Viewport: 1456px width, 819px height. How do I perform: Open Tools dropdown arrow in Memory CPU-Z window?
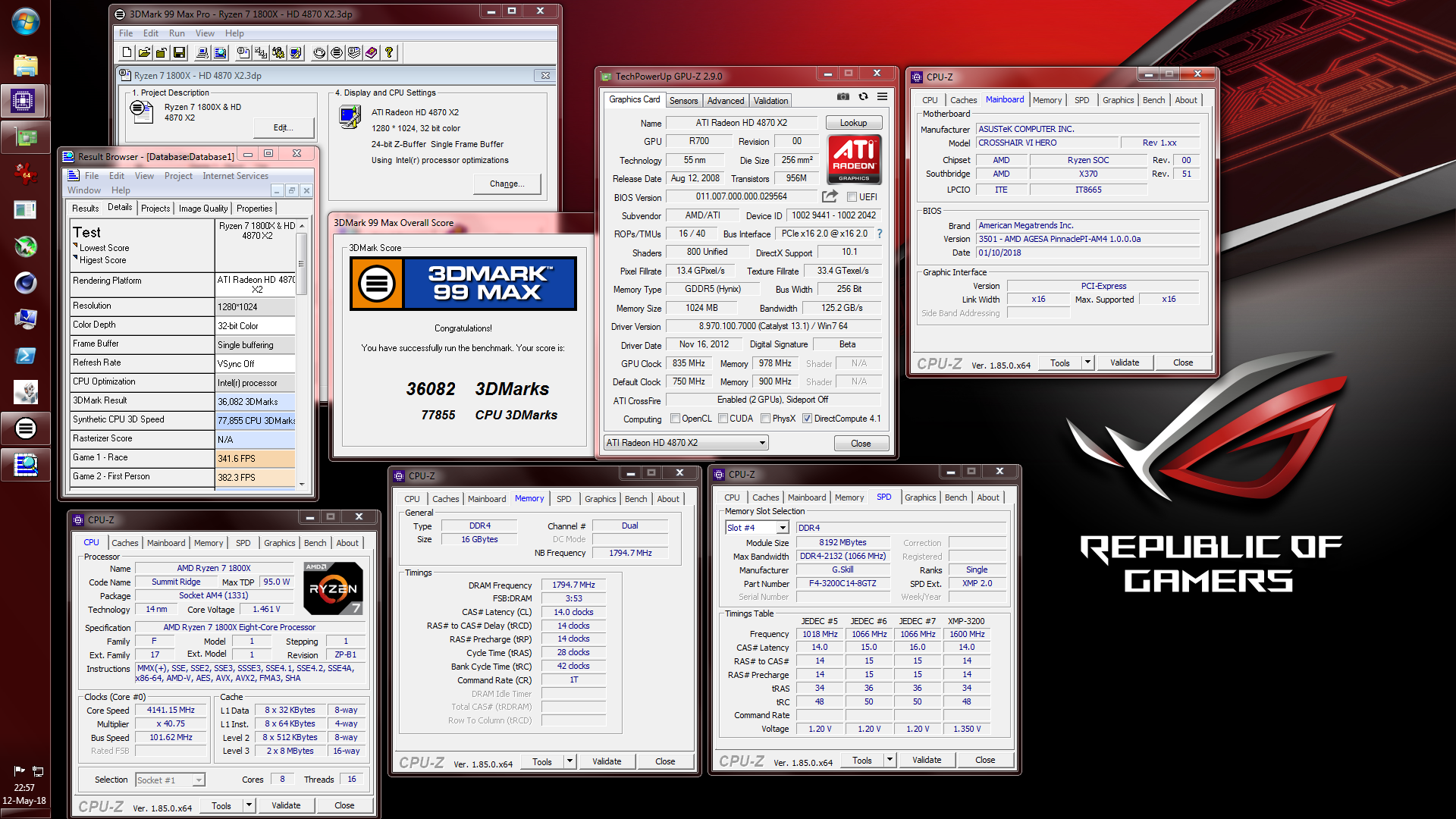coord(570,761)
